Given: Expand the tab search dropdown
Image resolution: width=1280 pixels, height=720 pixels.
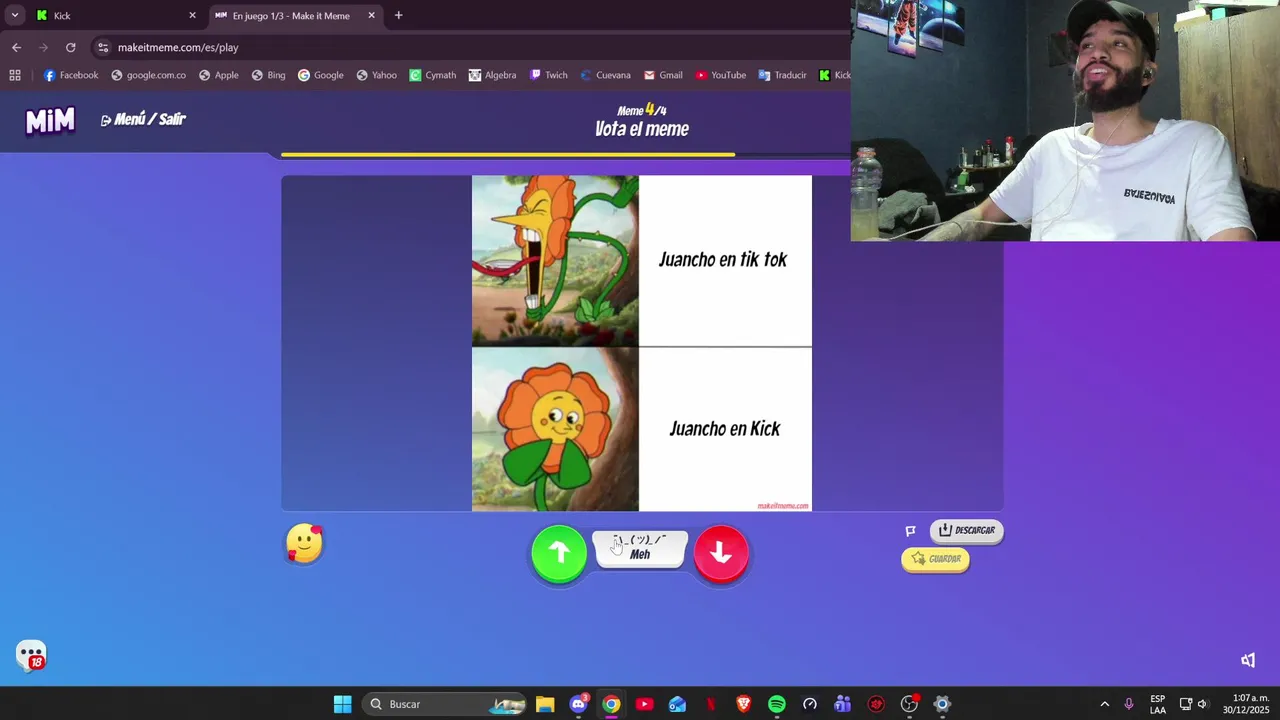Looking at the screenshot, I should coord(14,15).
